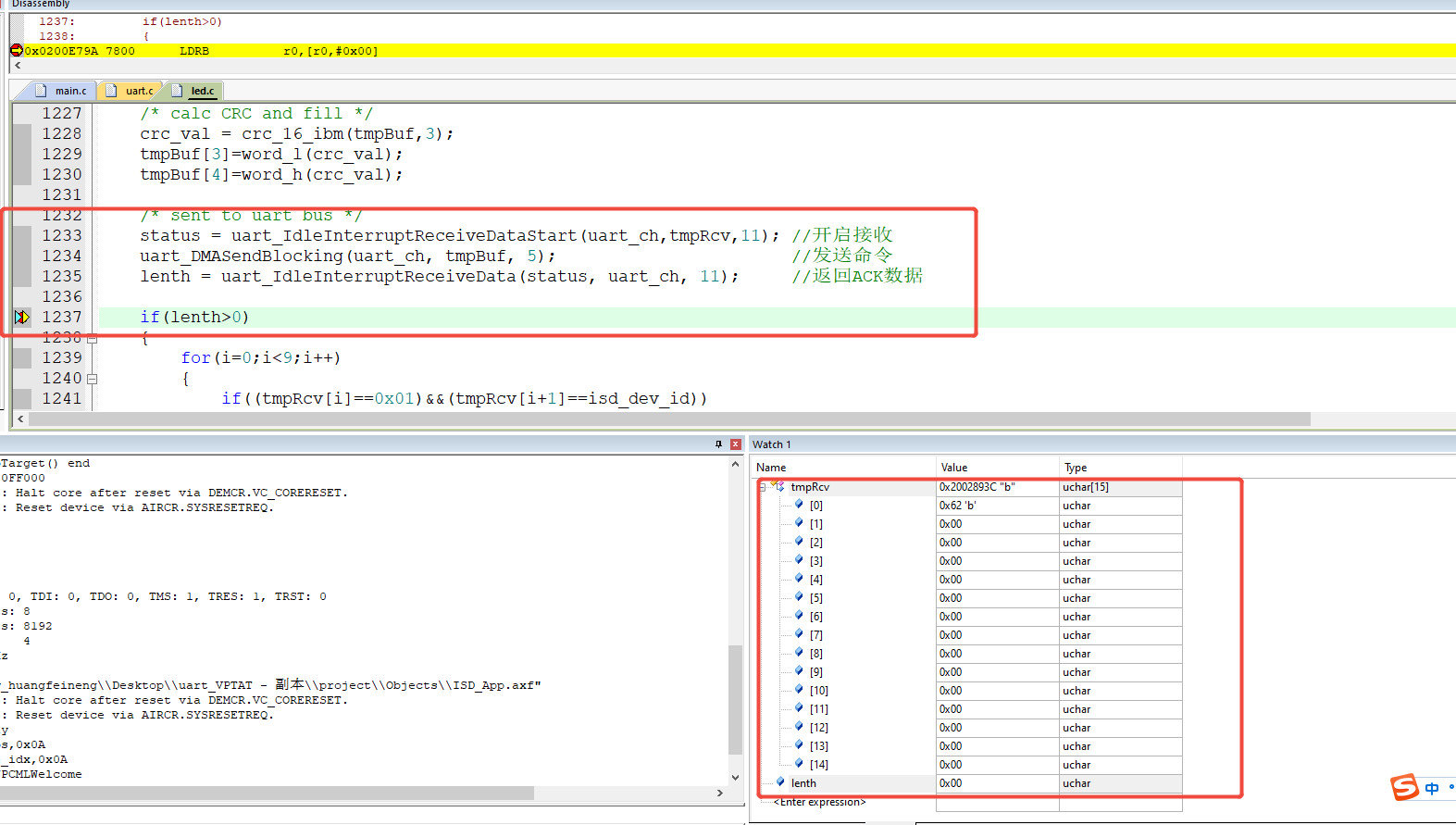Click the Type column header in Watch 1

point(1076,468)
